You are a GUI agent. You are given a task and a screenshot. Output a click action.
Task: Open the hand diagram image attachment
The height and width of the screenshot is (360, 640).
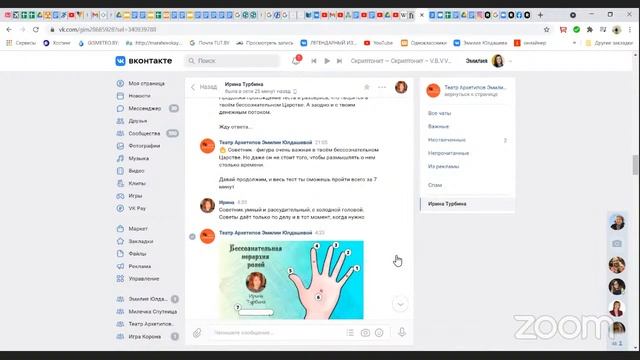point(291,280)
